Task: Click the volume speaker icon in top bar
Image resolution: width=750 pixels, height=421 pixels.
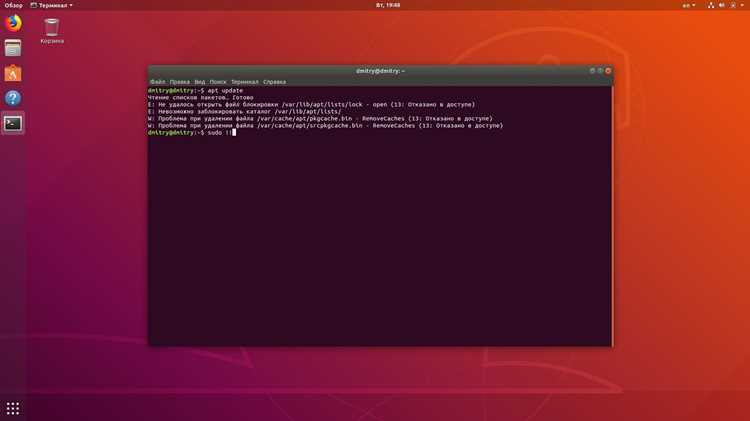Action: [721, 5]
